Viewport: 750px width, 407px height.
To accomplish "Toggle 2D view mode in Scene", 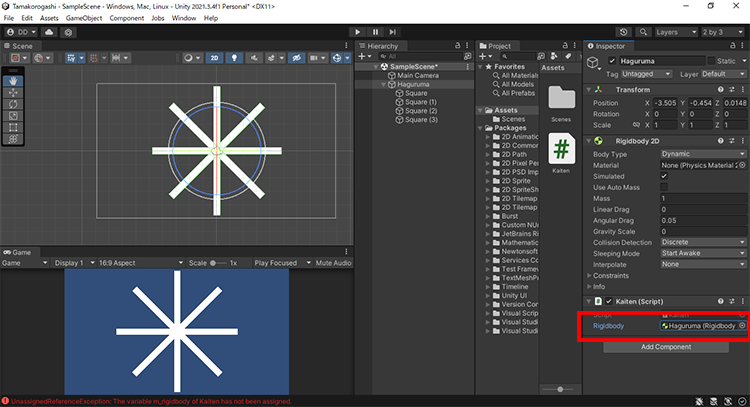I will pos(214,58).
